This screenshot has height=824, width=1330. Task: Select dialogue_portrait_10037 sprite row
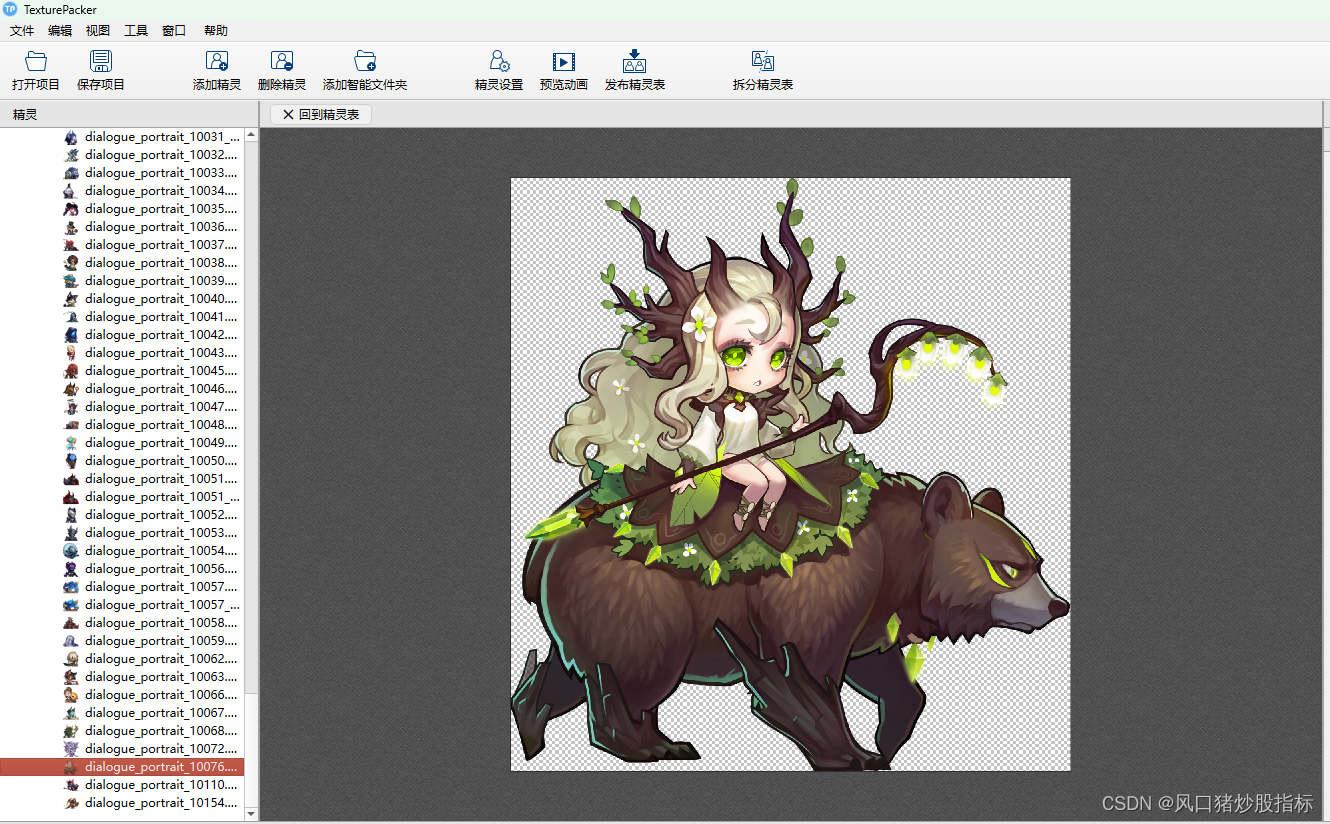coord(122,245)
